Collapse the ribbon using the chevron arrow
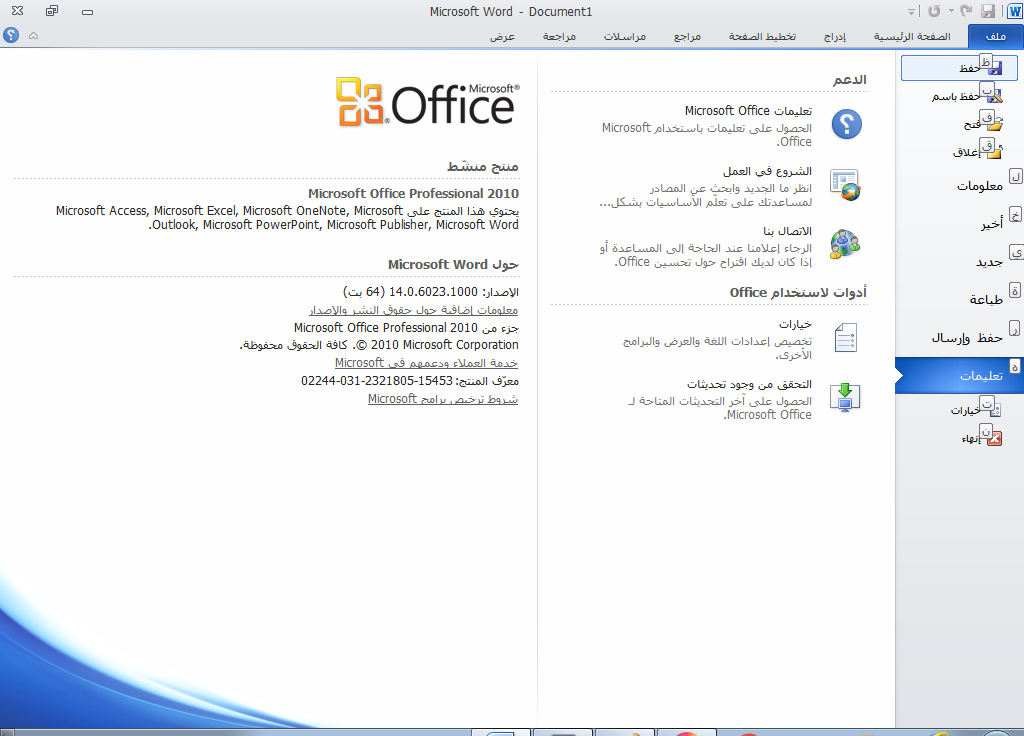 pyautogui.click(x=33, y=35)
